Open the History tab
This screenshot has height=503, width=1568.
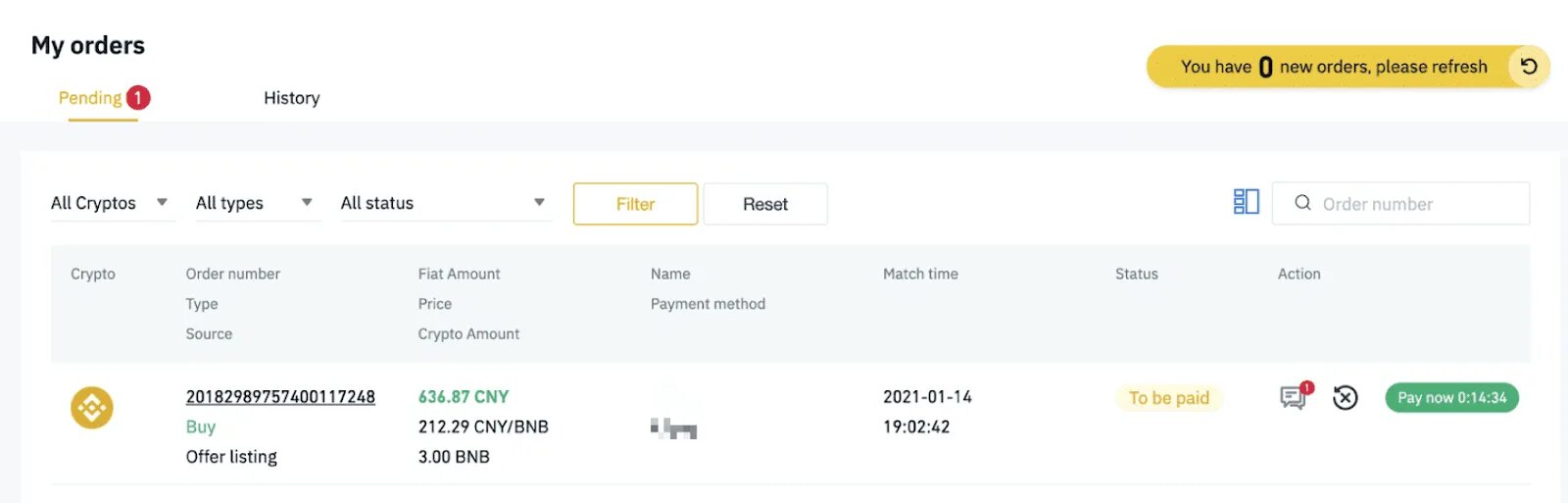click(x=292, y=98)
